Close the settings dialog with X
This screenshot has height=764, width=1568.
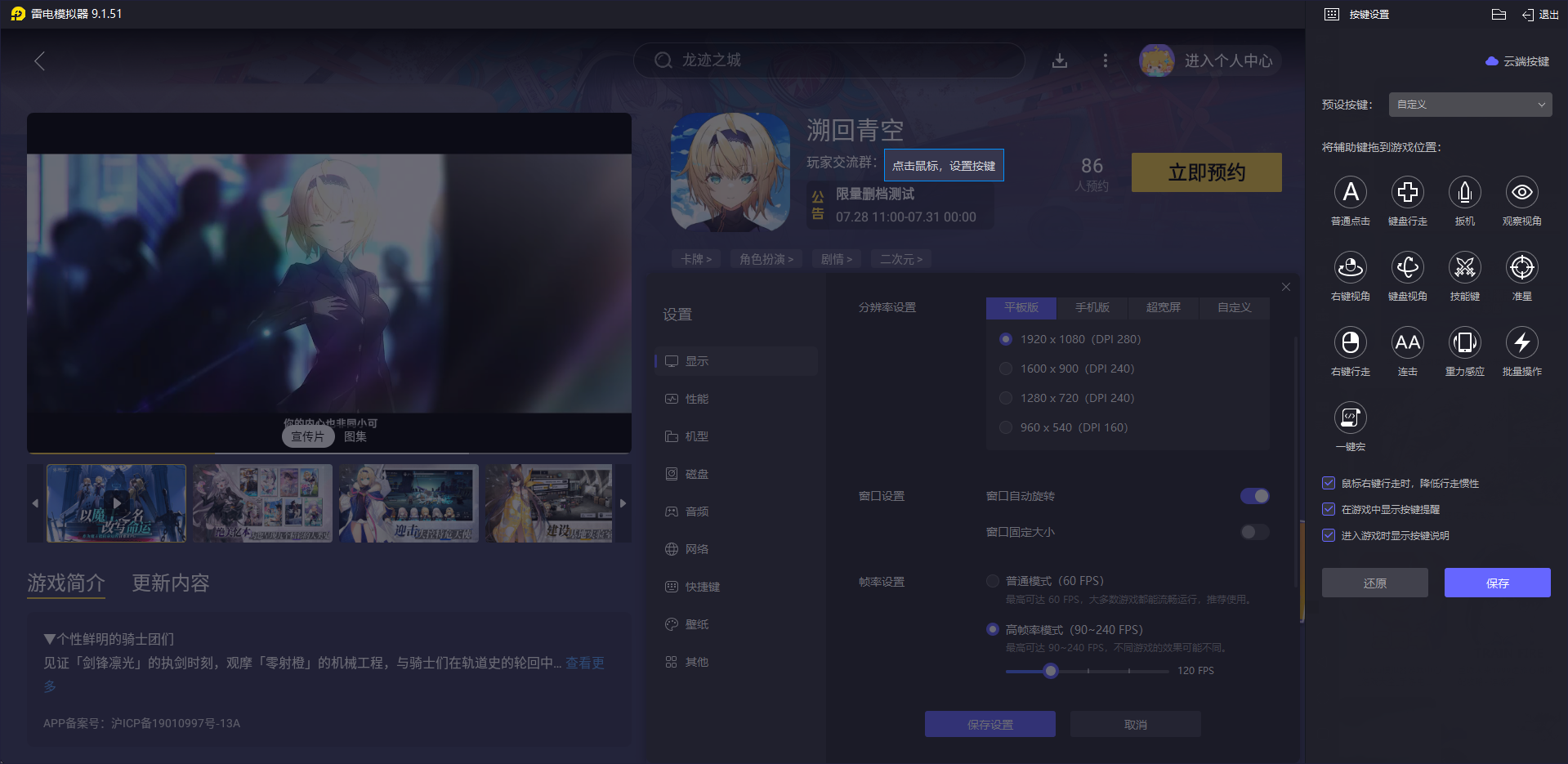tap(1286, 287)
